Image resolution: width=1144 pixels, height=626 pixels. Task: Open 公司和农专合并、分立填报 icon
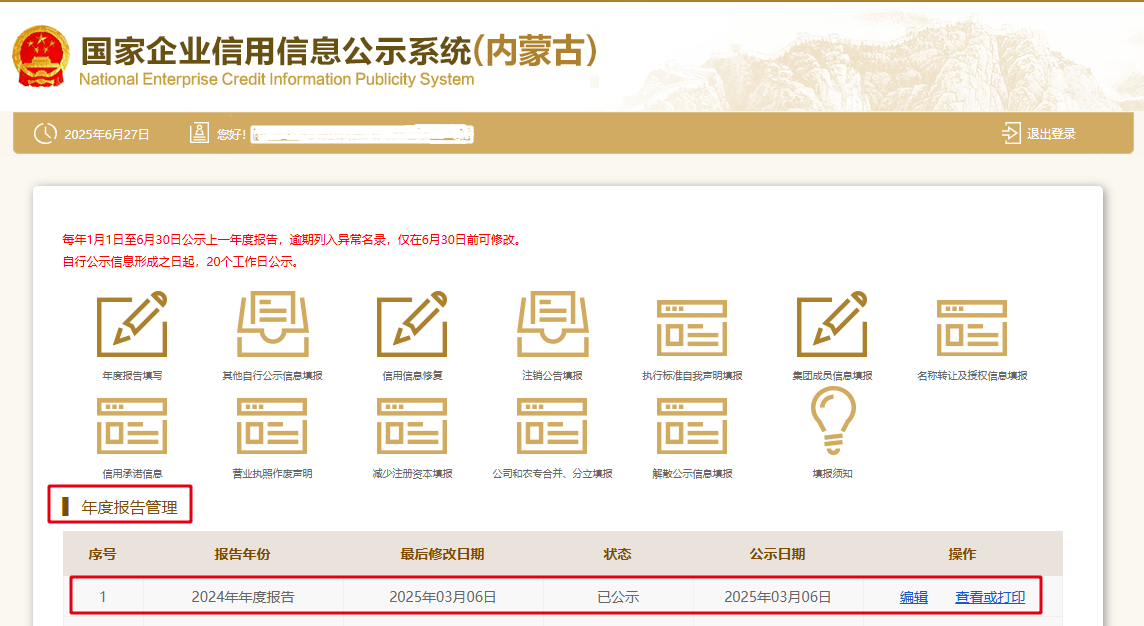[x=552, y=425]
